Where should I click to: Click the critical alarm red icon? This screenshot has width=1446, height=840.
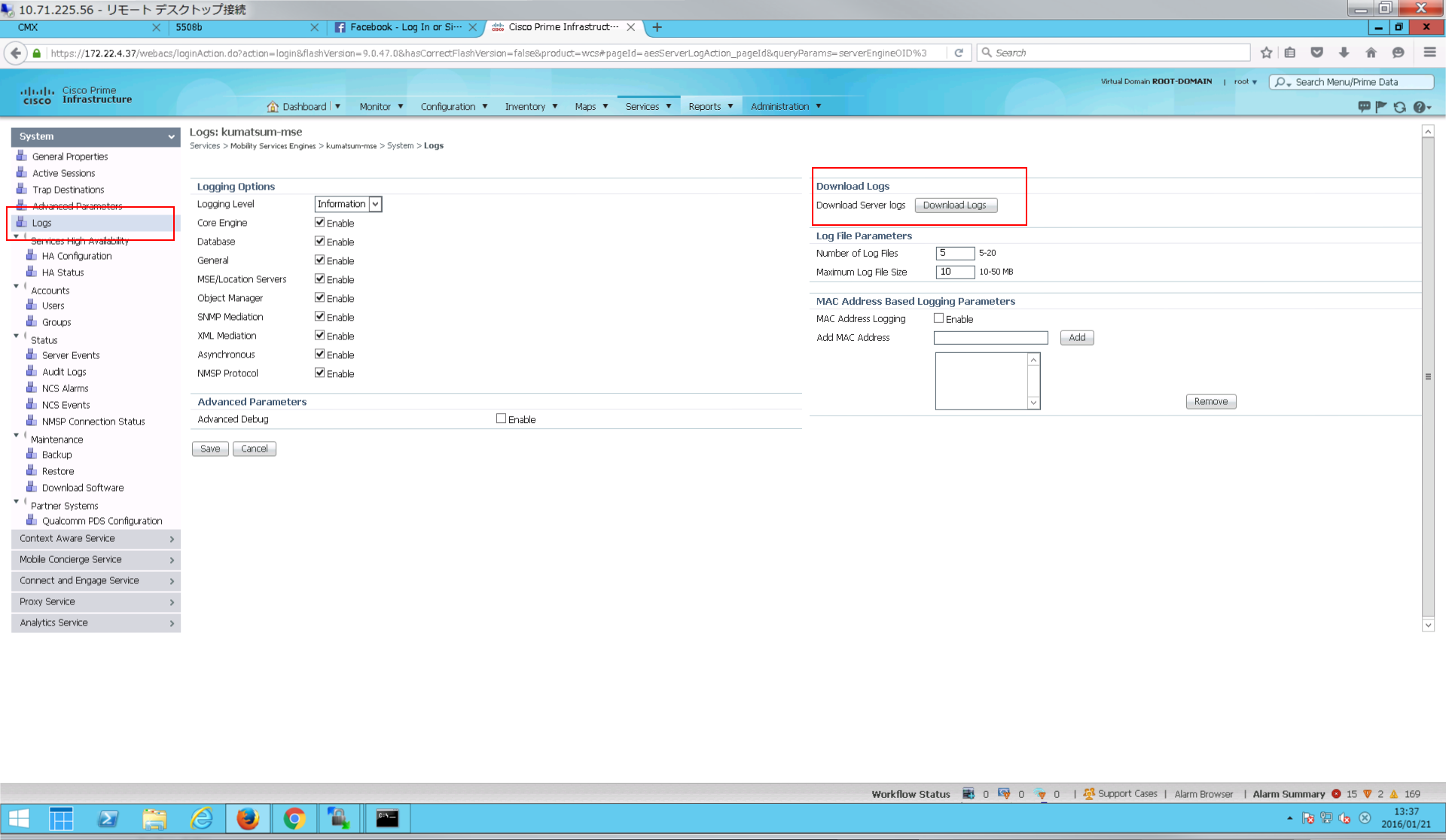pyautogui.click(x=1336, y=794)
